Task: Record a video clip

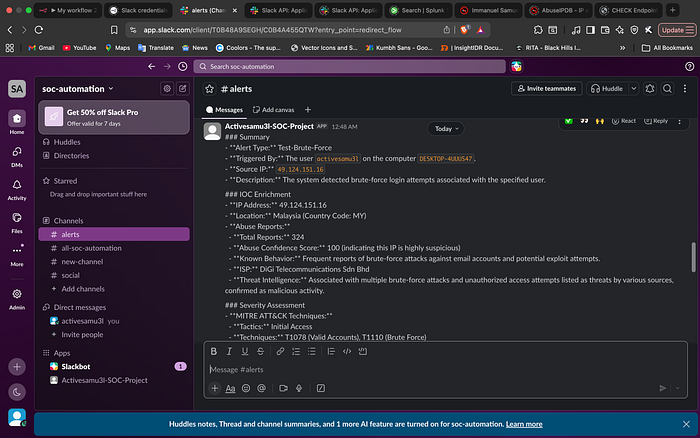Action: click(x=283, y=388)
